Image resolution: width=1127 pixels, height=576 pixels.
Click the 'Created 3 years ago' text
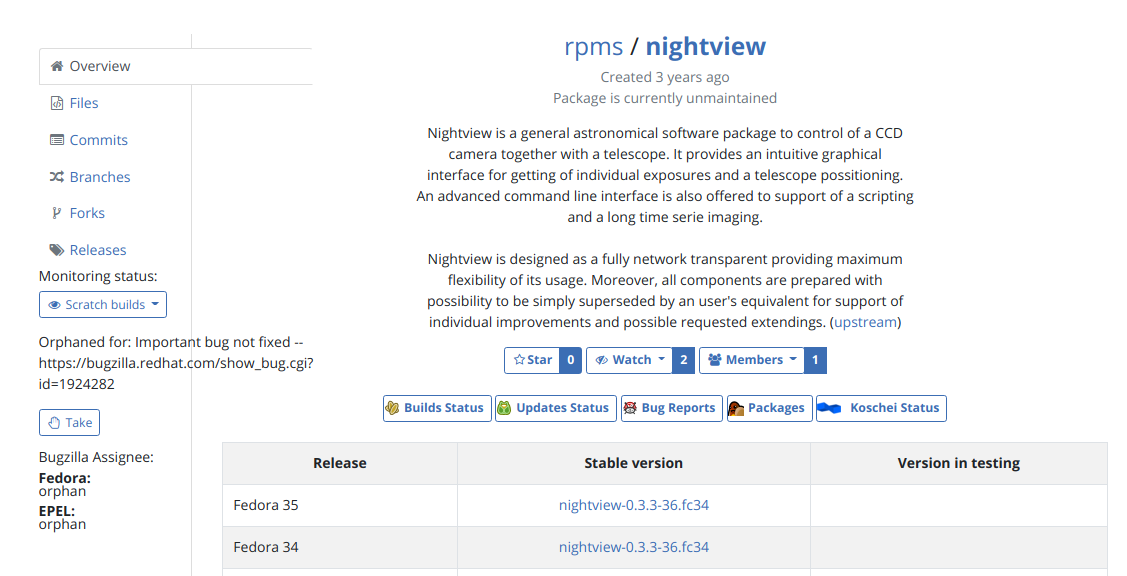point(665,77)
